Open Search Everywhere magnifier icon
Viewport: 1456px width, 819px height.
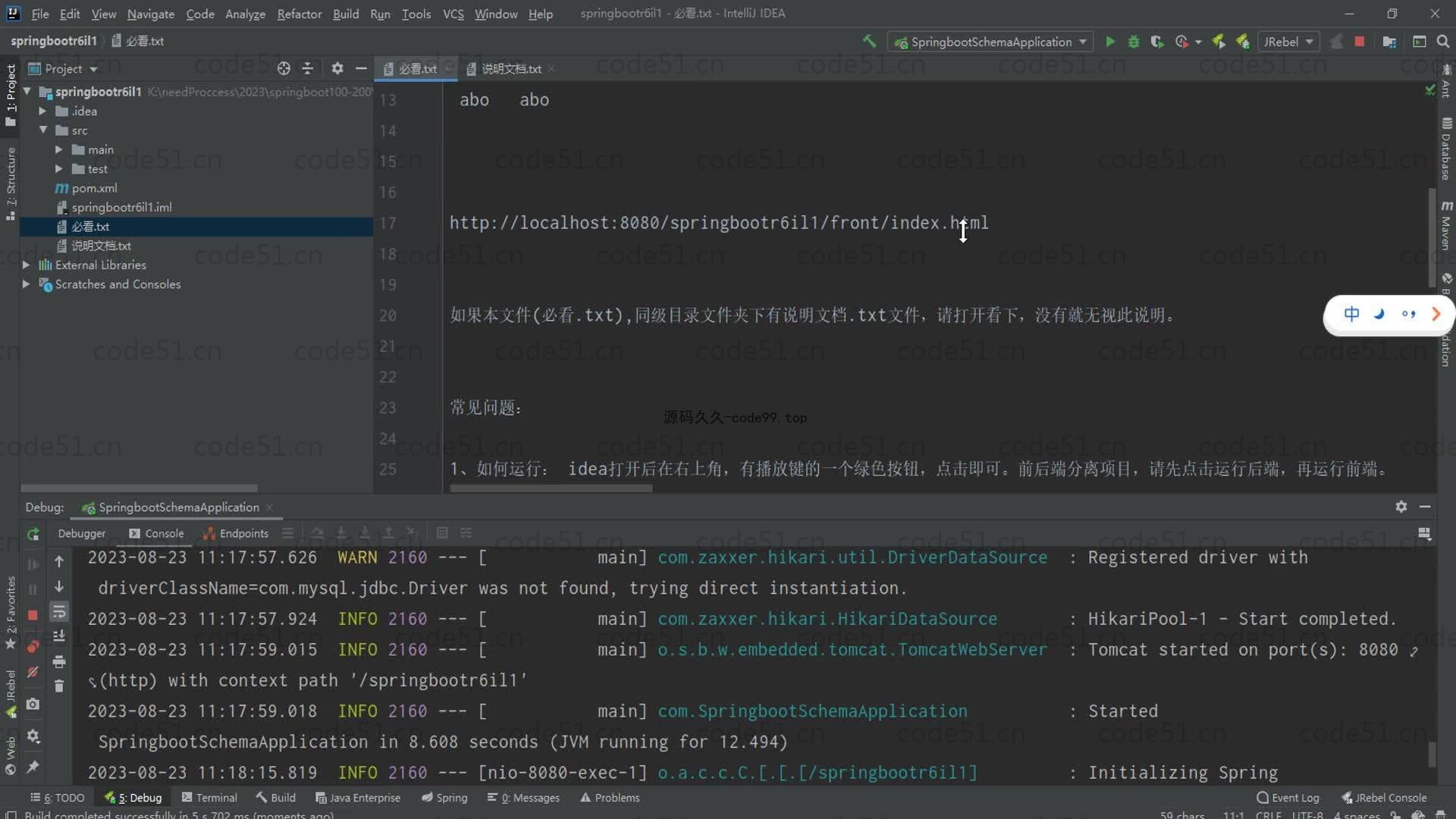[x=1443, y=42]
